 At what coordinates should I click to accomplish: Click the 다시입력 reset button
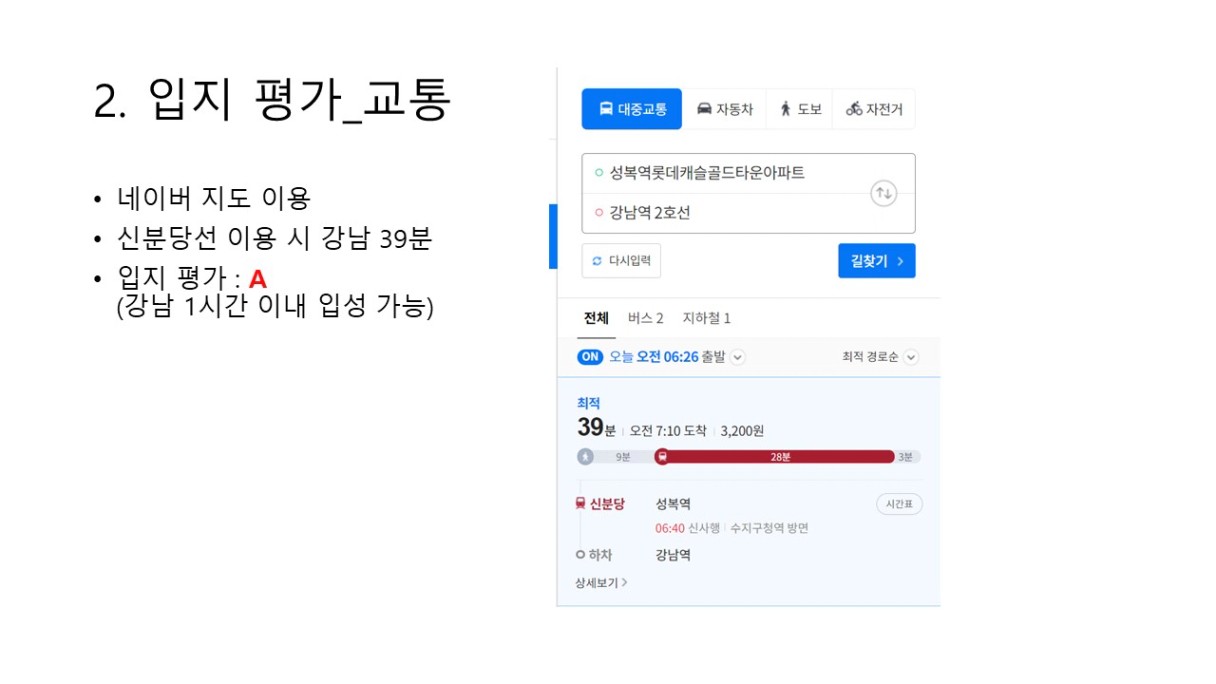[x=621, y=261]
